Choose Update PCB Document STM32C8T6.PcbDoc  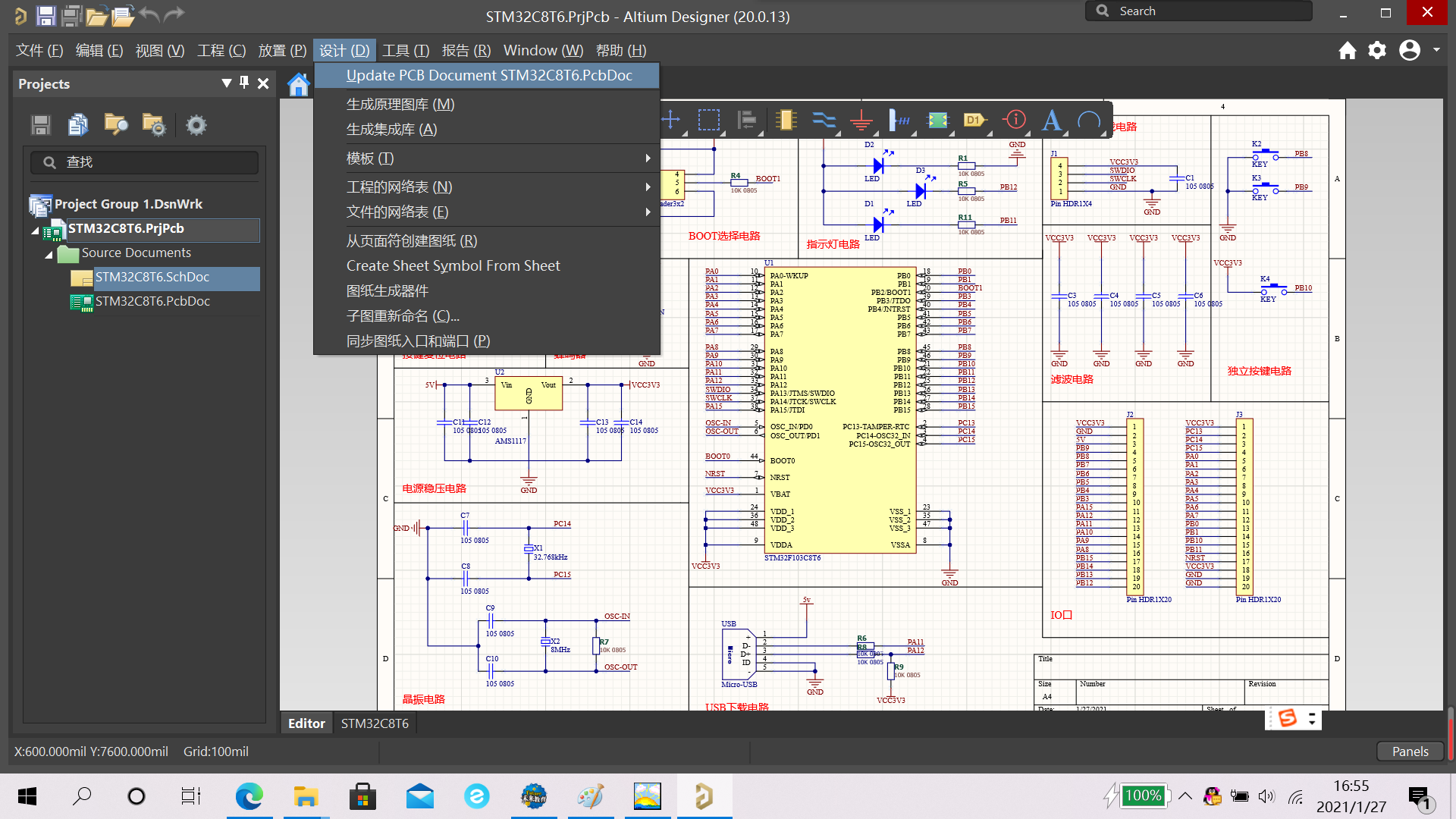point(488,75)
